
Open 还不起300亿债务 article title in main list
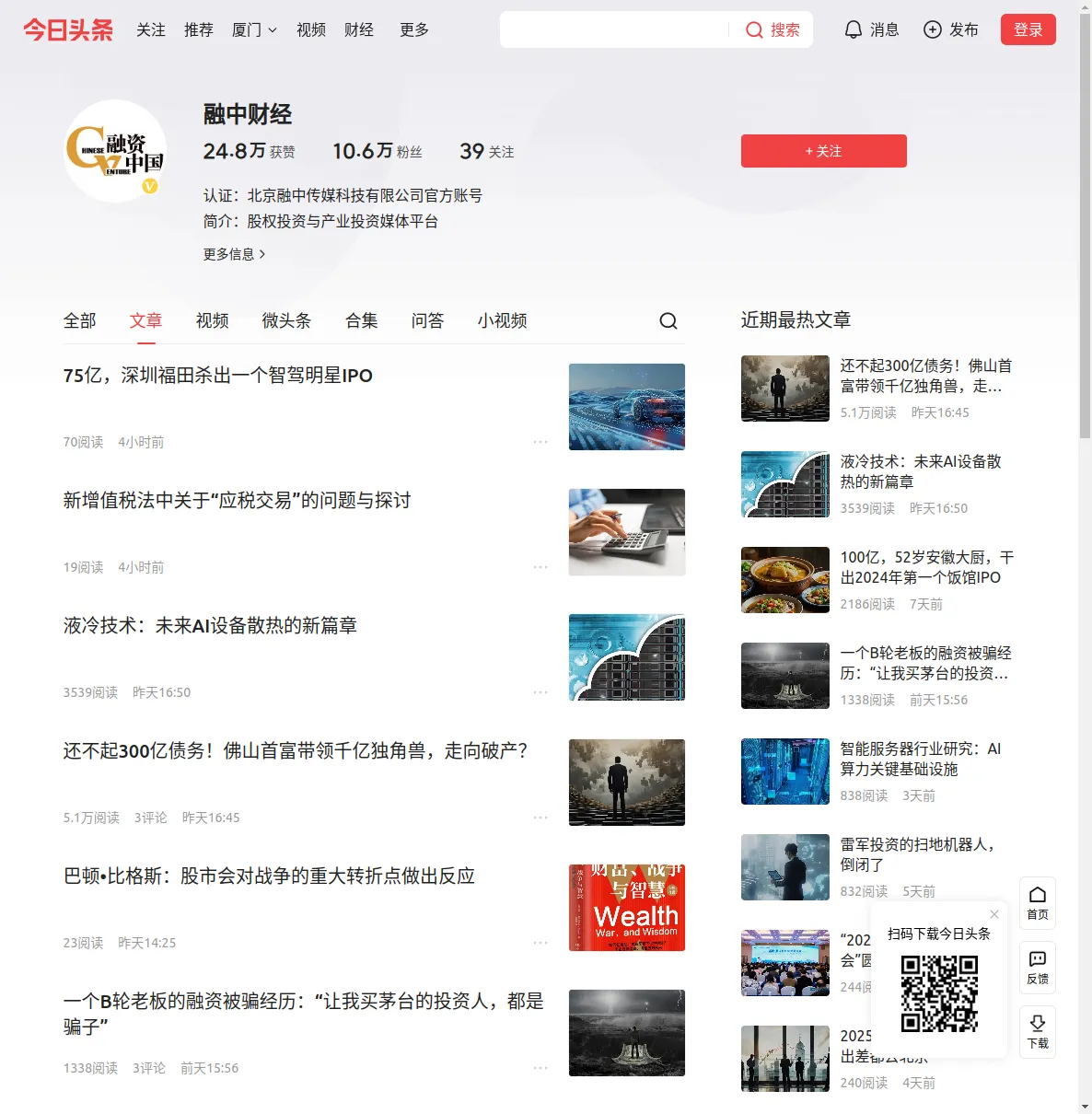pyautogui.click(x=296, y=751)
